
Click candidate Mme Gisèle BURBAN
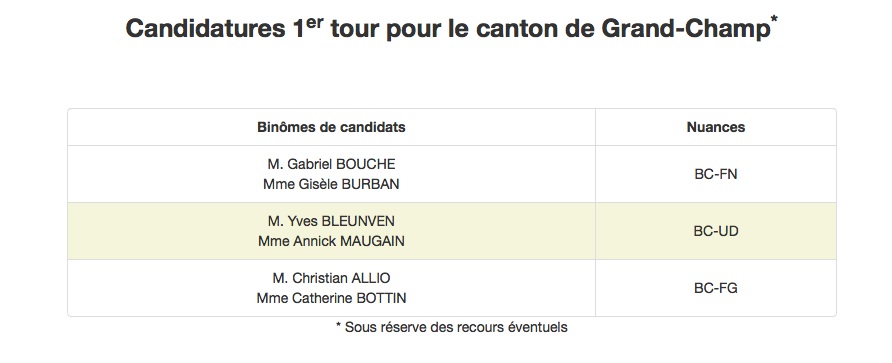(x=331, y=184)
